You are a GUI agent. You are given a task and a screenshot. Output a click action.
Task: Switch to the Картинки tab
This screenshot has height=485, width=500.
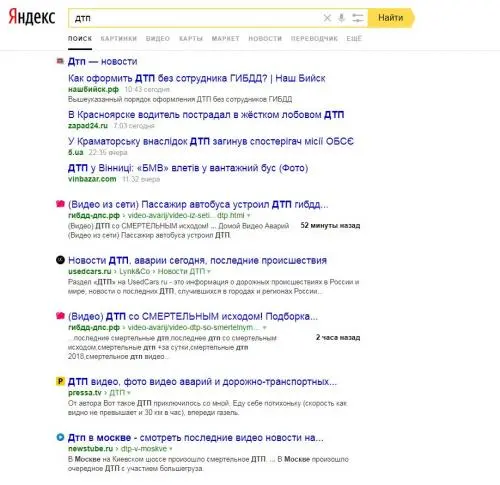click(119, 39)
